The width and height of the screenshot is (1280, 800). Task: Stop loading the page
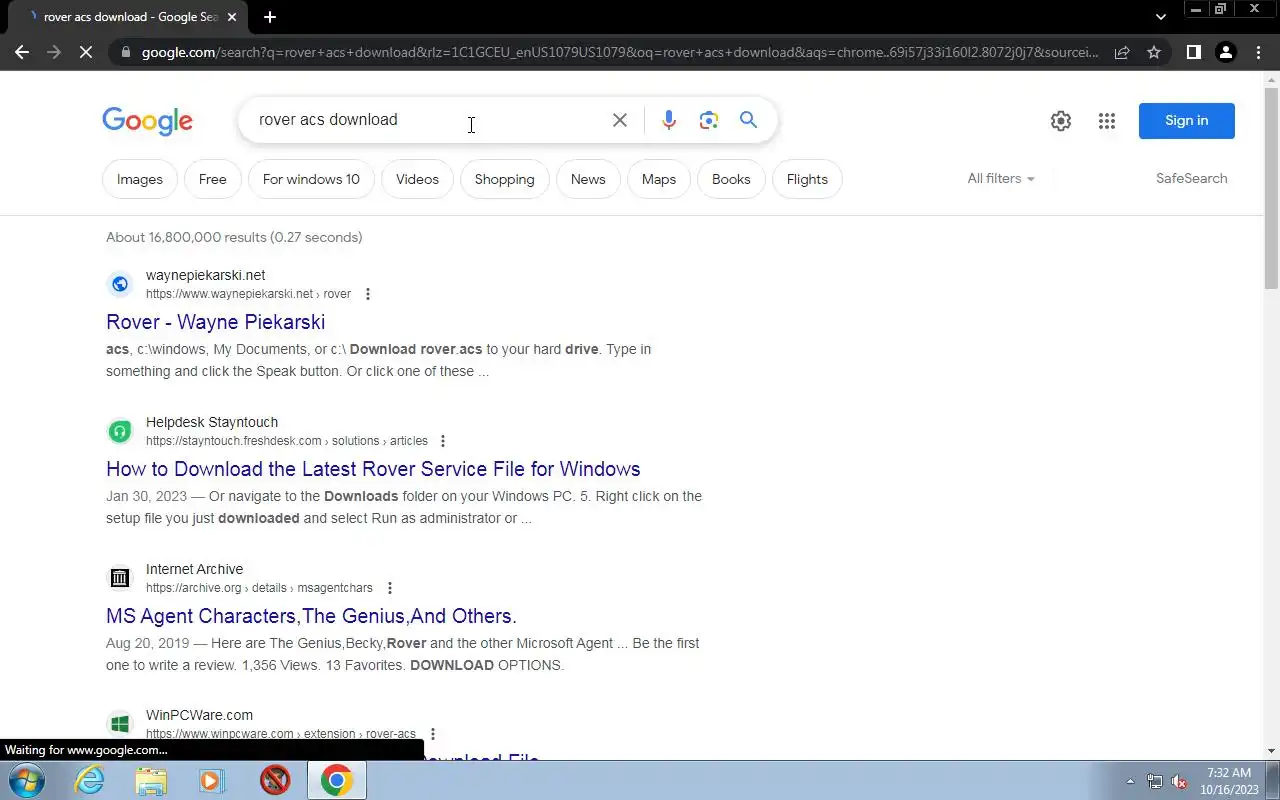coord(86,52)
